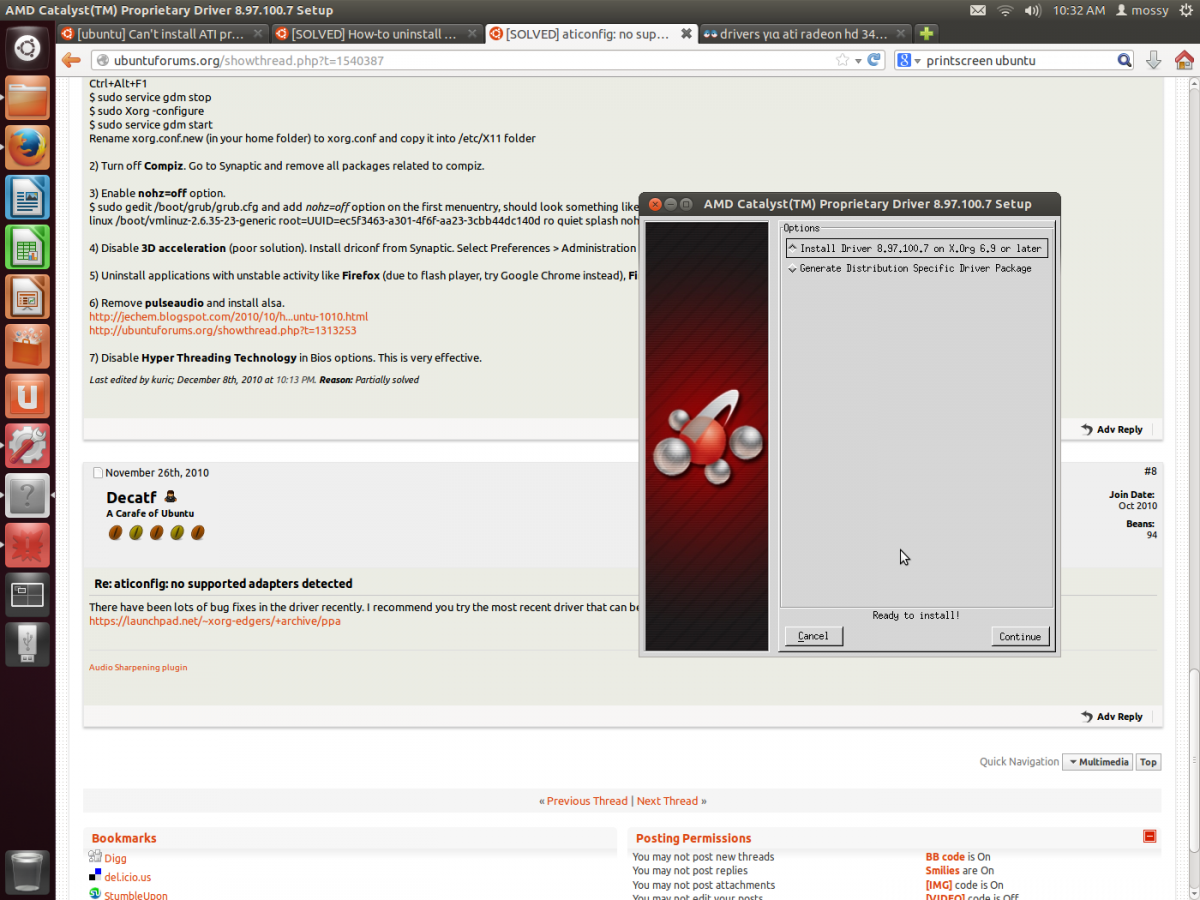Bookmark this page with the star icon
Image resolution: width=1200 pixels, height=900 pixels.
(842, 60)
